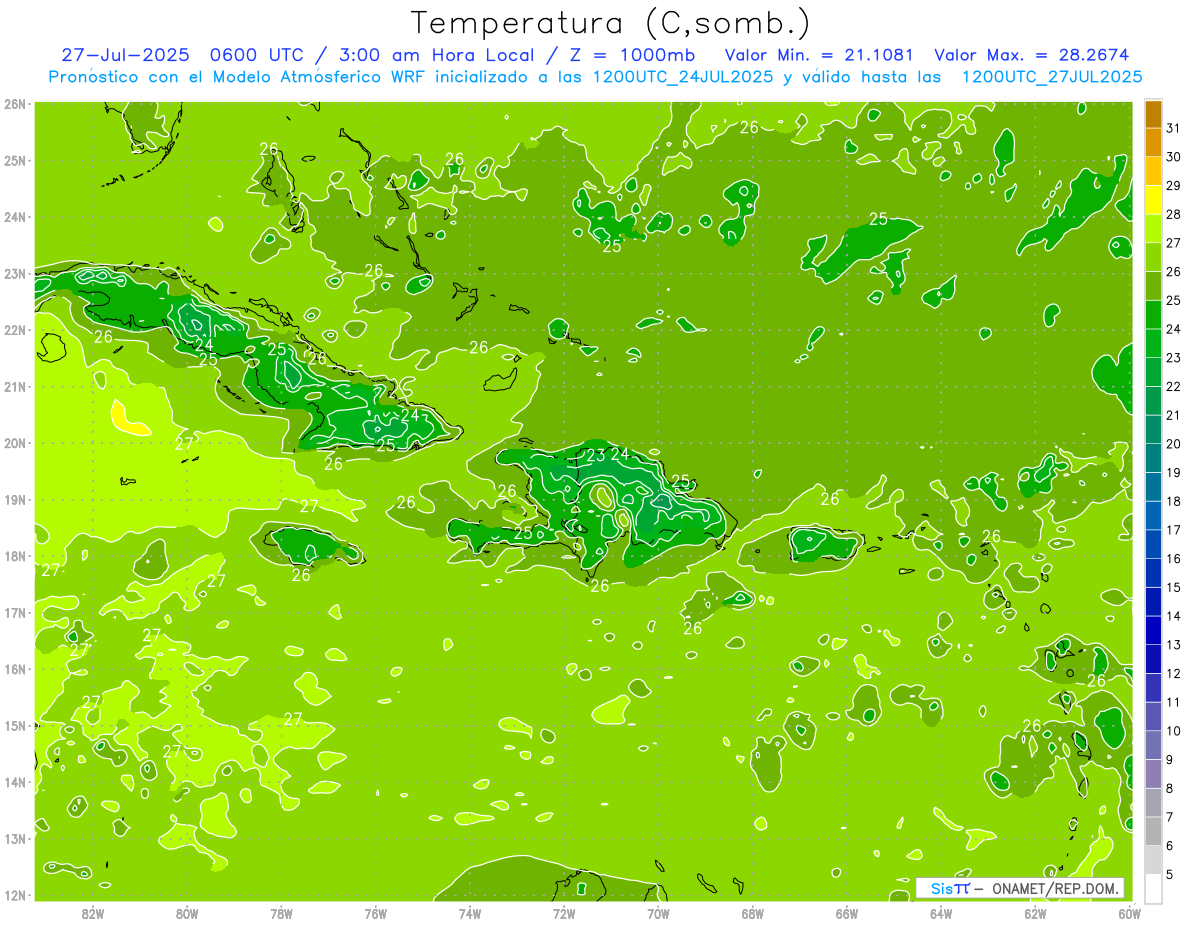This screenshot has width=1200, height=927.
Task: Click the '66W' longitude axis label
Action: click(847, 913)
